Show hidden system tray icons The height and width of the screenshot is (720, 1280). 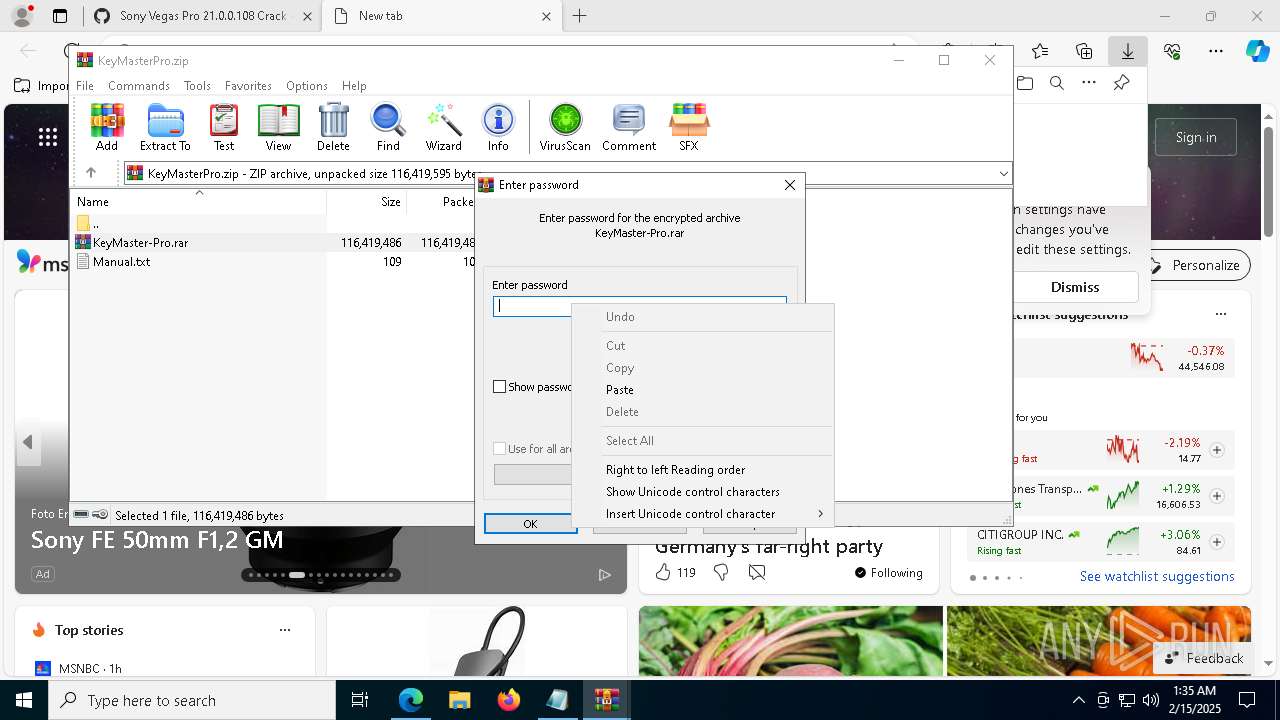pyautogui.click(x=1078, y=700)
